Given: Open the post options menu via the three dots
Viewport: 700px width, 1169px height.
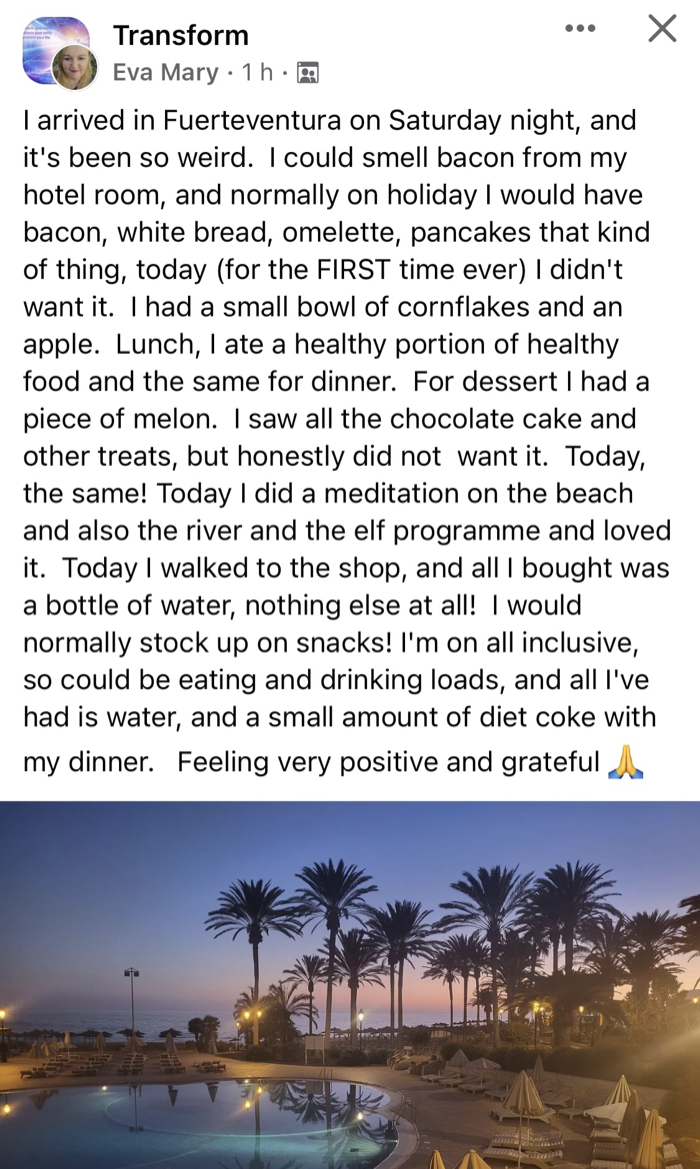Looking at the screenshot, I should (x=580, y=28).
